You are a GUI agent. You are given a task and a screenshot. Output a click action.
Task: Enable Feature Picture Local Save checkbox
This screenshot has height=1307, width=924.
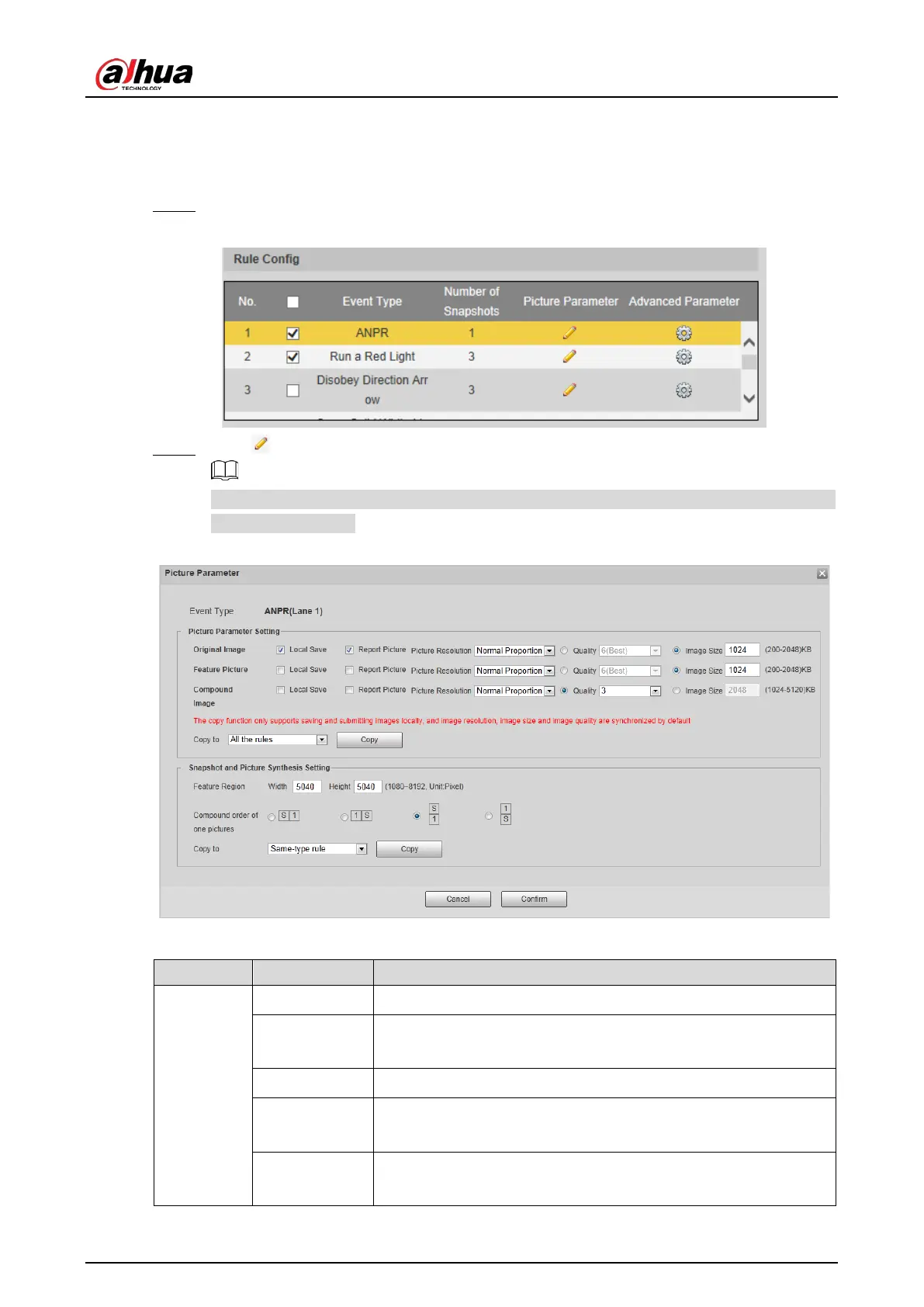pos(281,670)
